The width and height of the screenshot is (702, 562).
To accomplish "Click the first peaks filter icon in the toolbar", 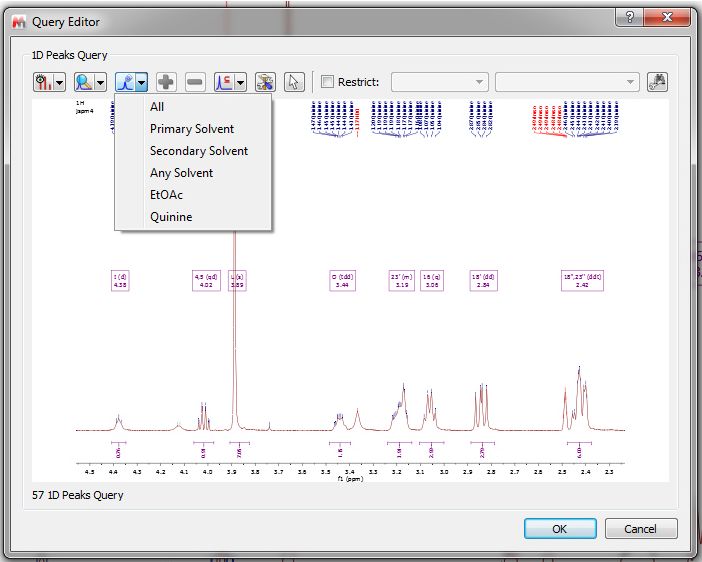I will tap(43, 82).
